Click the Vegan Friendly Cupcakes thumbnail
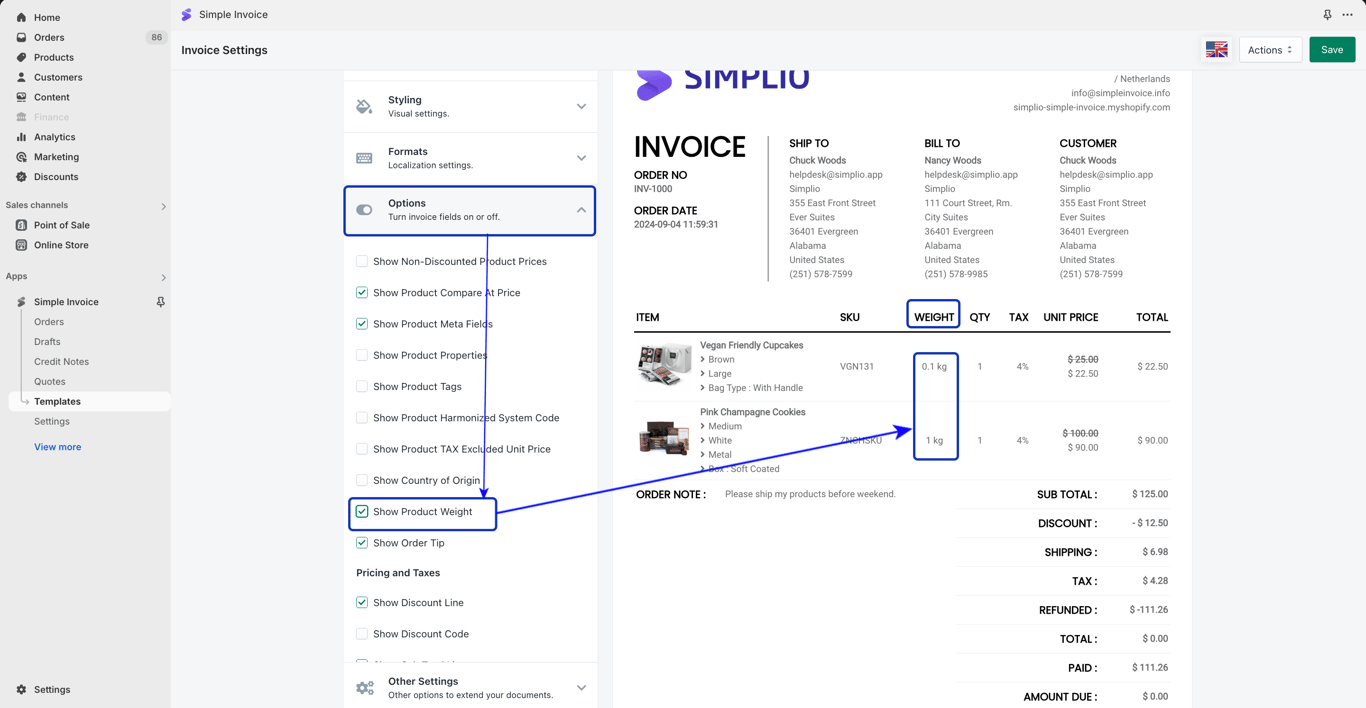Screen dimensions: 1366x708 (664, 365)
